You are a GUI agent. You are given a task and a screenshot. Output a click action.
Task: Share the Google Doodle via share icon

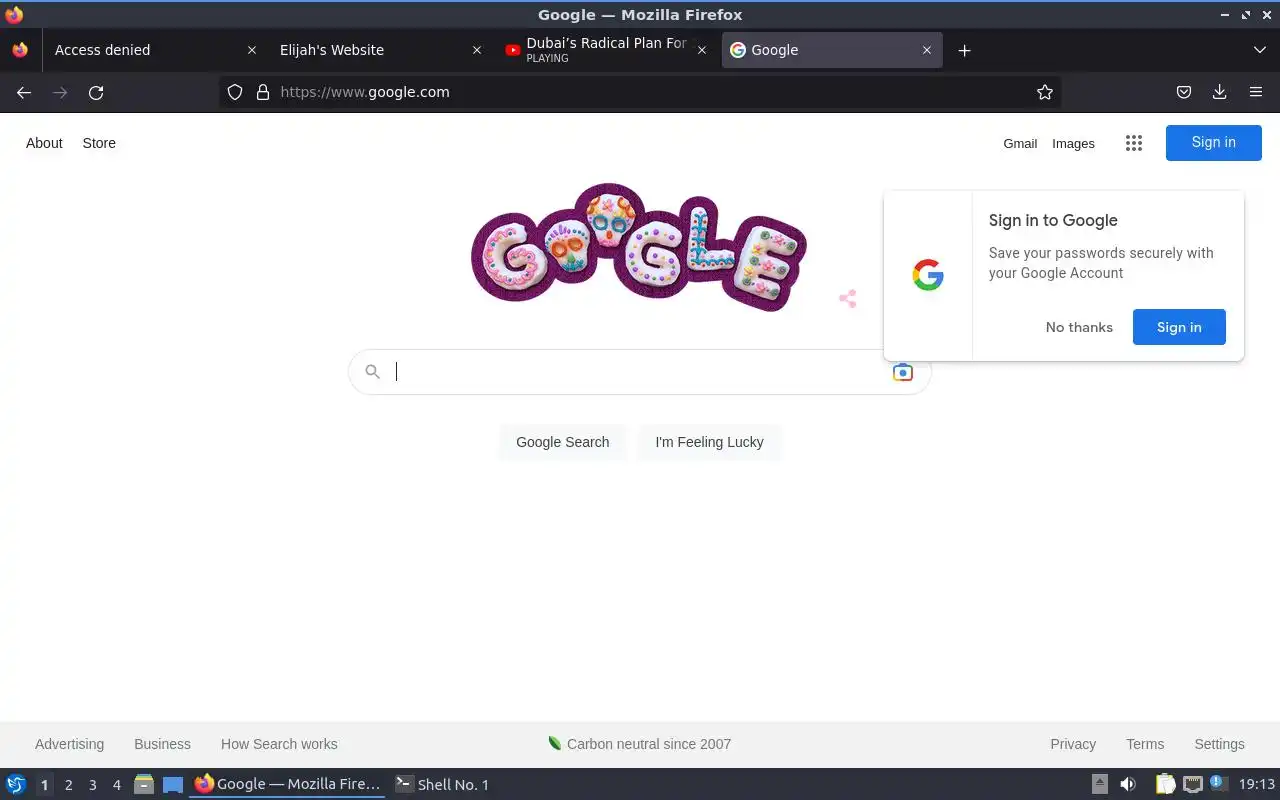[x=847, y=298]
